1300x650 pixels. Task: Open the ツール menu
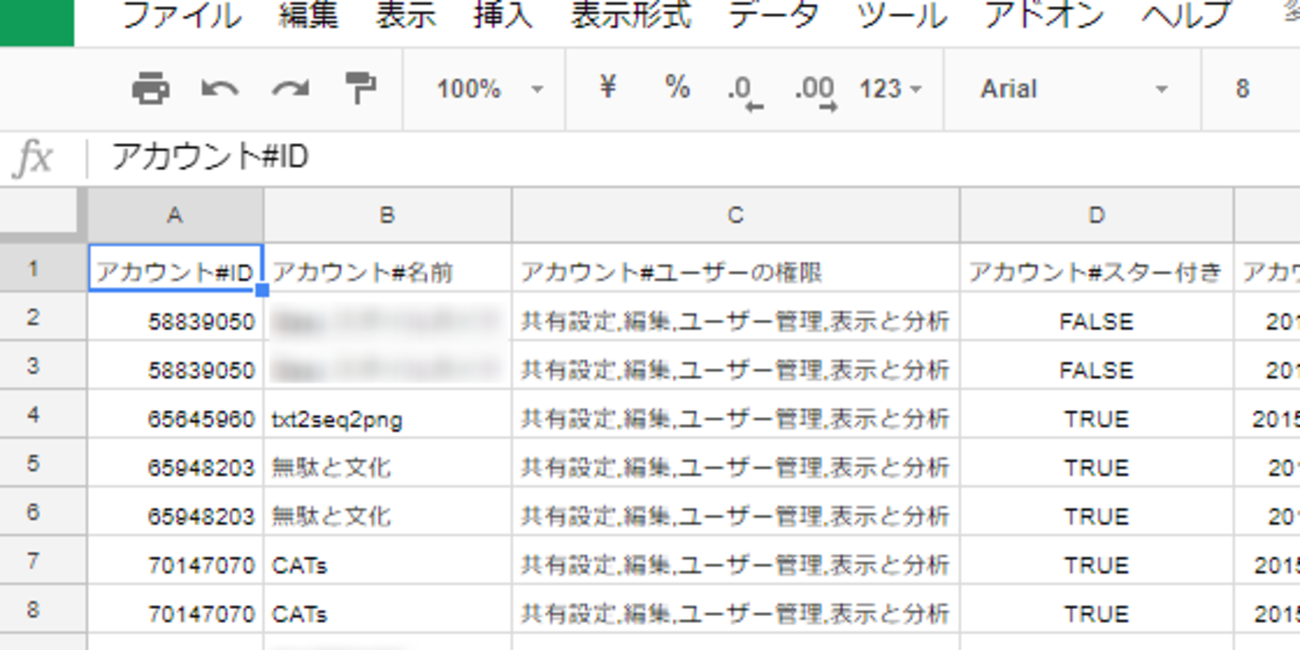click(902, 16)
